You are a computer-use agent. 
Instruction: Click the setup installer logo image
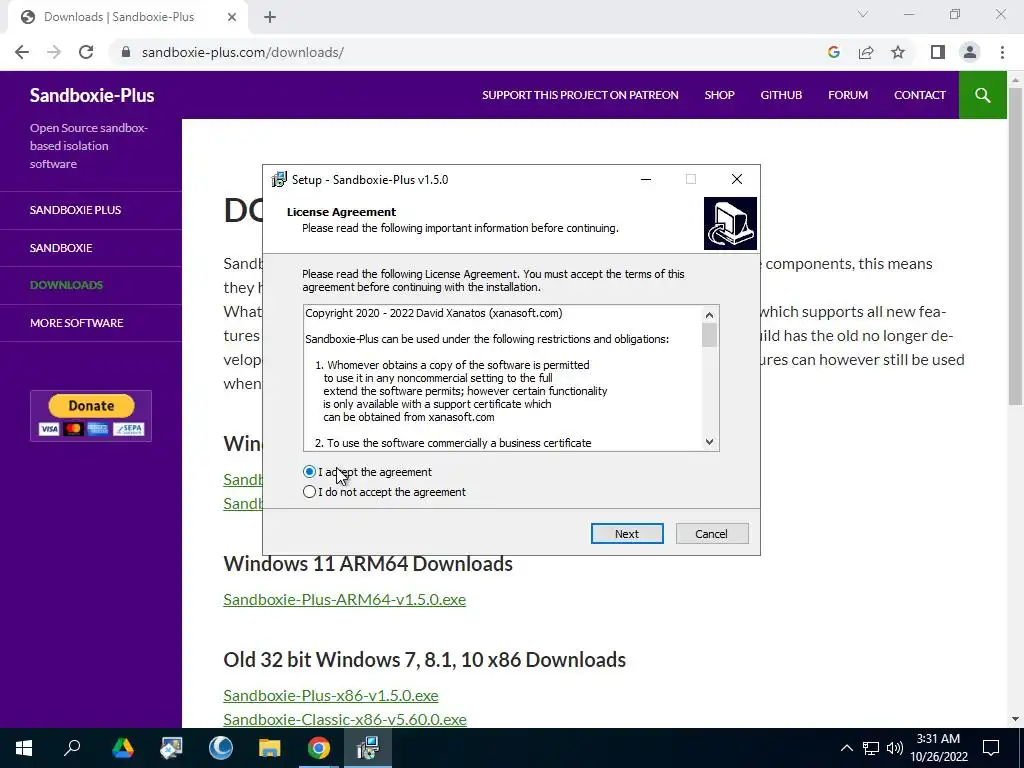click(730, 223)
